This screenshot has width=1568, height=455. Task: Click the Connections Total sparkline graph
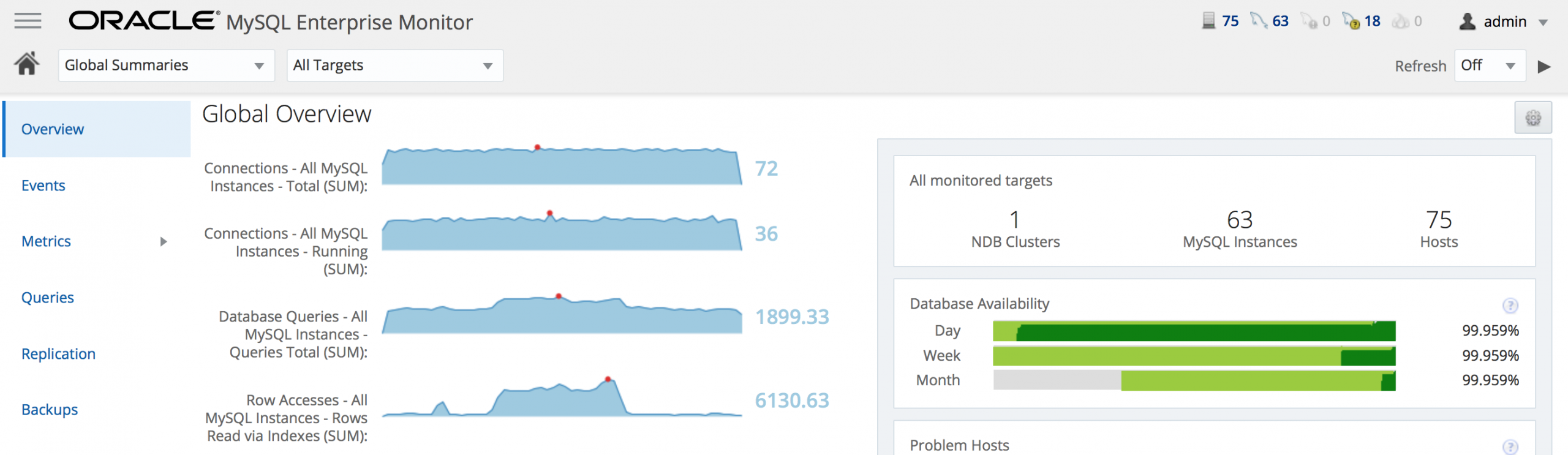pyautogui.click(x=562, y=165)
